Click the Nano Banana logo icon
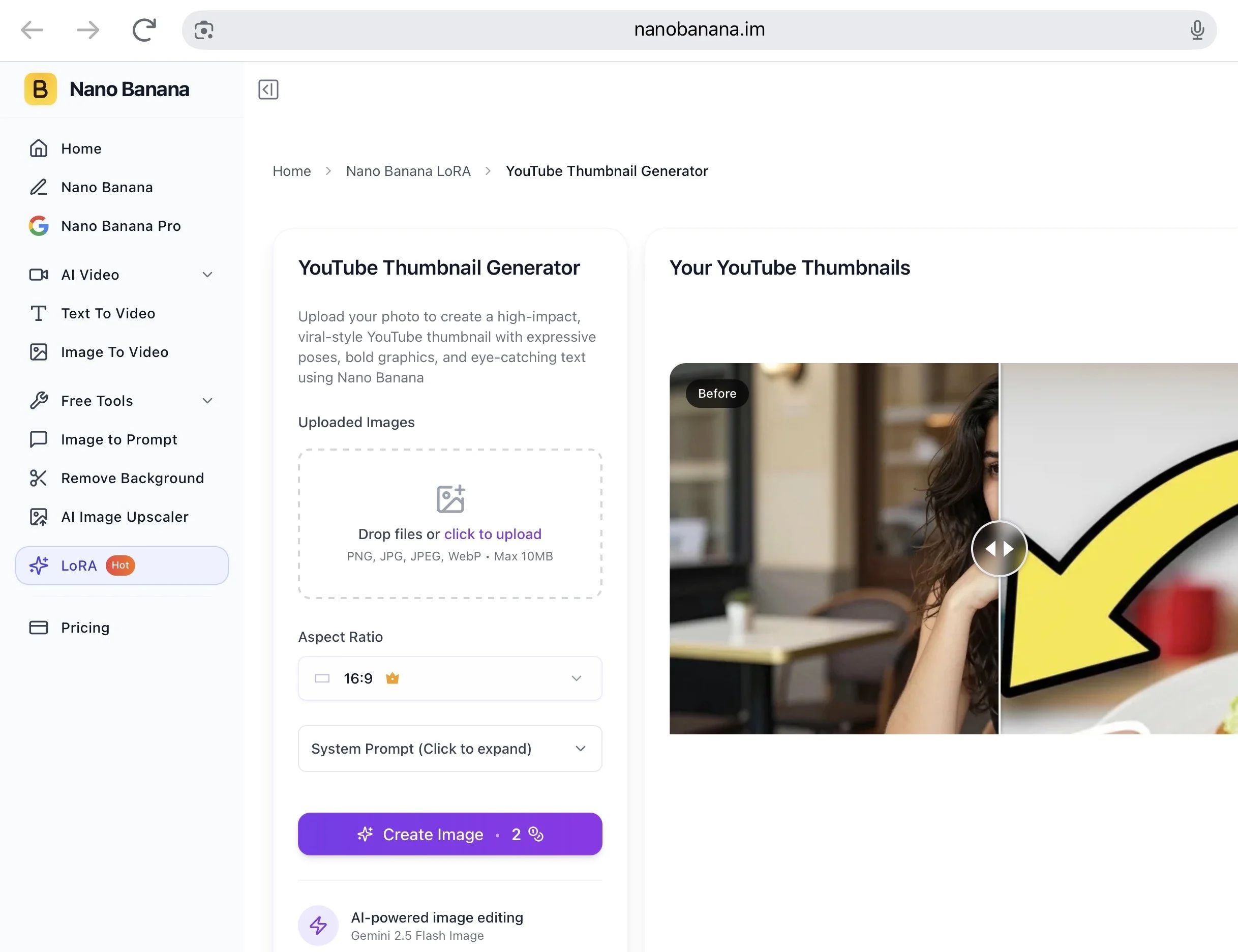The height and width of the screenshot is (952, 1238). click(x=40, y=89)
